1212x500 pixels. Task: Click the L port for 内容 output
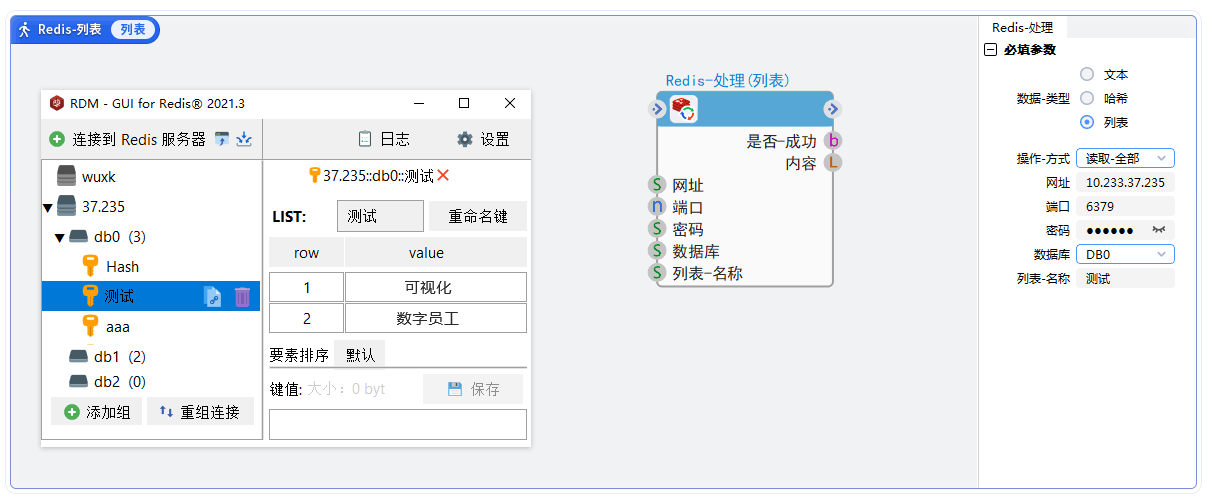point(833,163)
